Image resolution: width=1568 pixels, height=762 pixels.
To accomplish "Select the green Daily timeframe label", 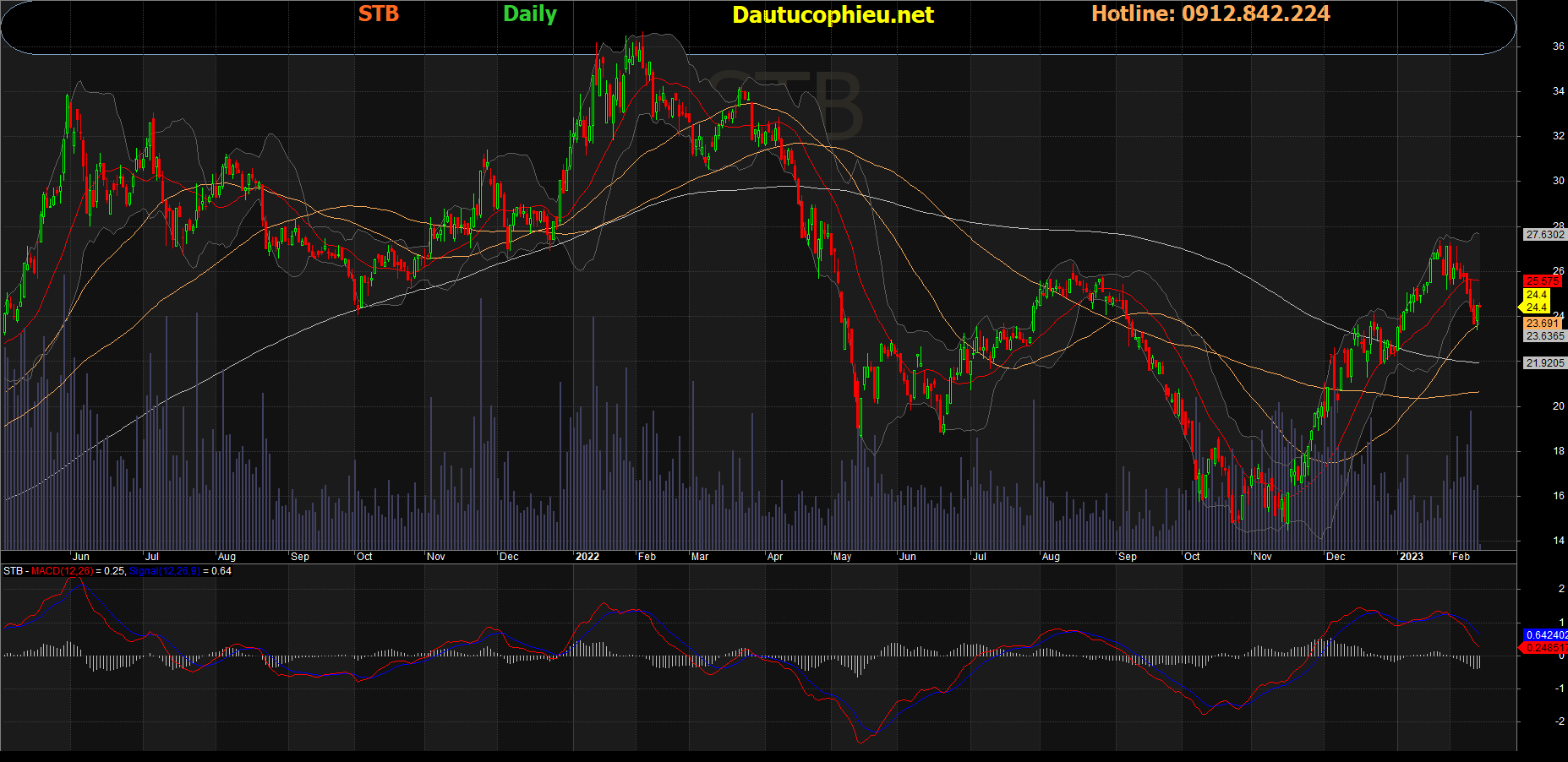I will (529, 14).
